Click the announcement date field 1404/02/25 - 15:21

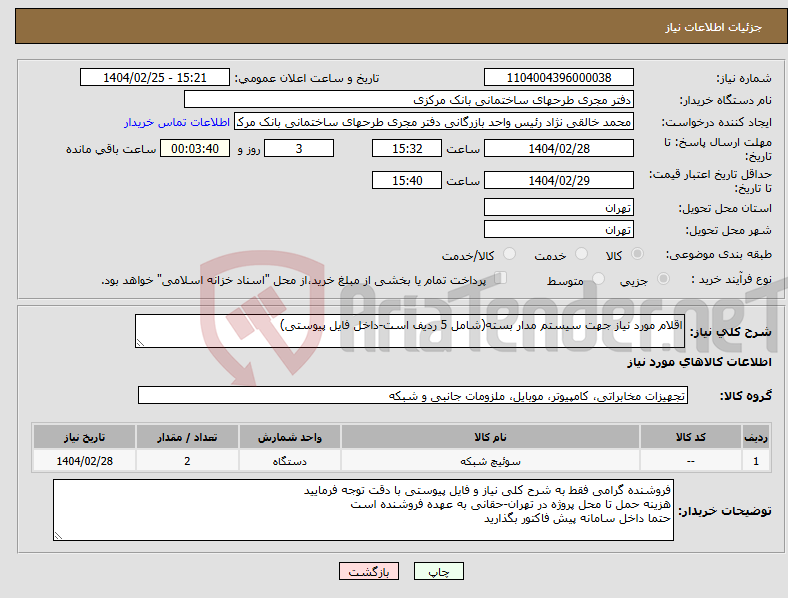click(x=155, y=77)
